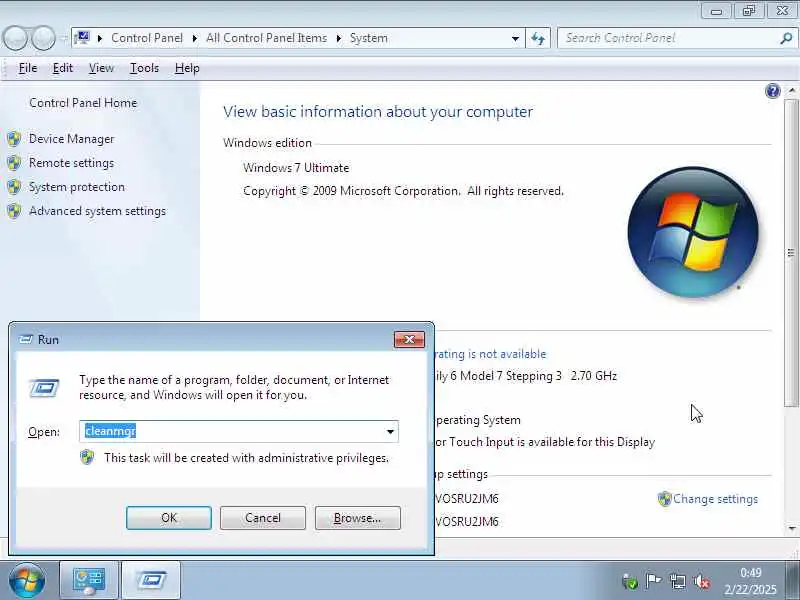
Task: Open the Help menu
Action: [x=187, y=68]
